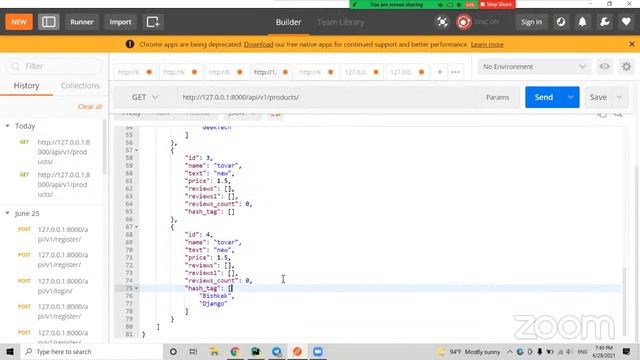Dismiss the Chrome apps deprecation banner
The image size is (640, 360).
pyautogui.click(x=631, y=44)
